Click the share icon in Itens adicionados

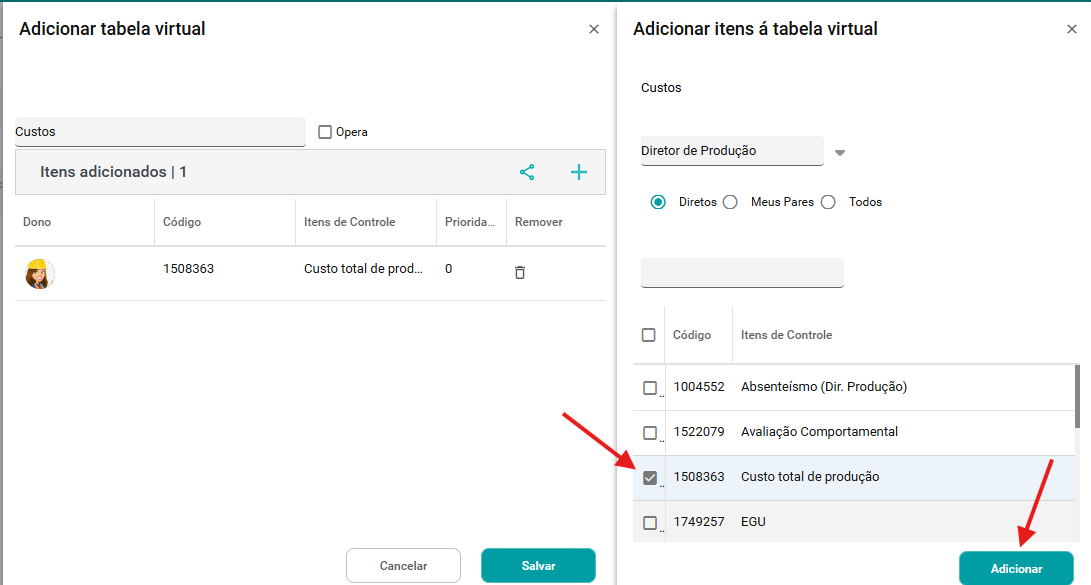coord(527,172)
